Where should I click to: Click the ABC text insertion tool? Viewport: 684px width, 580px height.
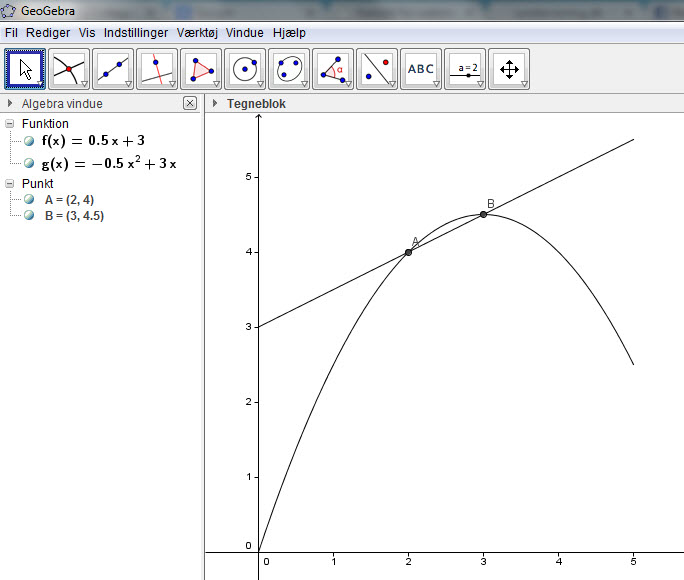pos(421,69)
